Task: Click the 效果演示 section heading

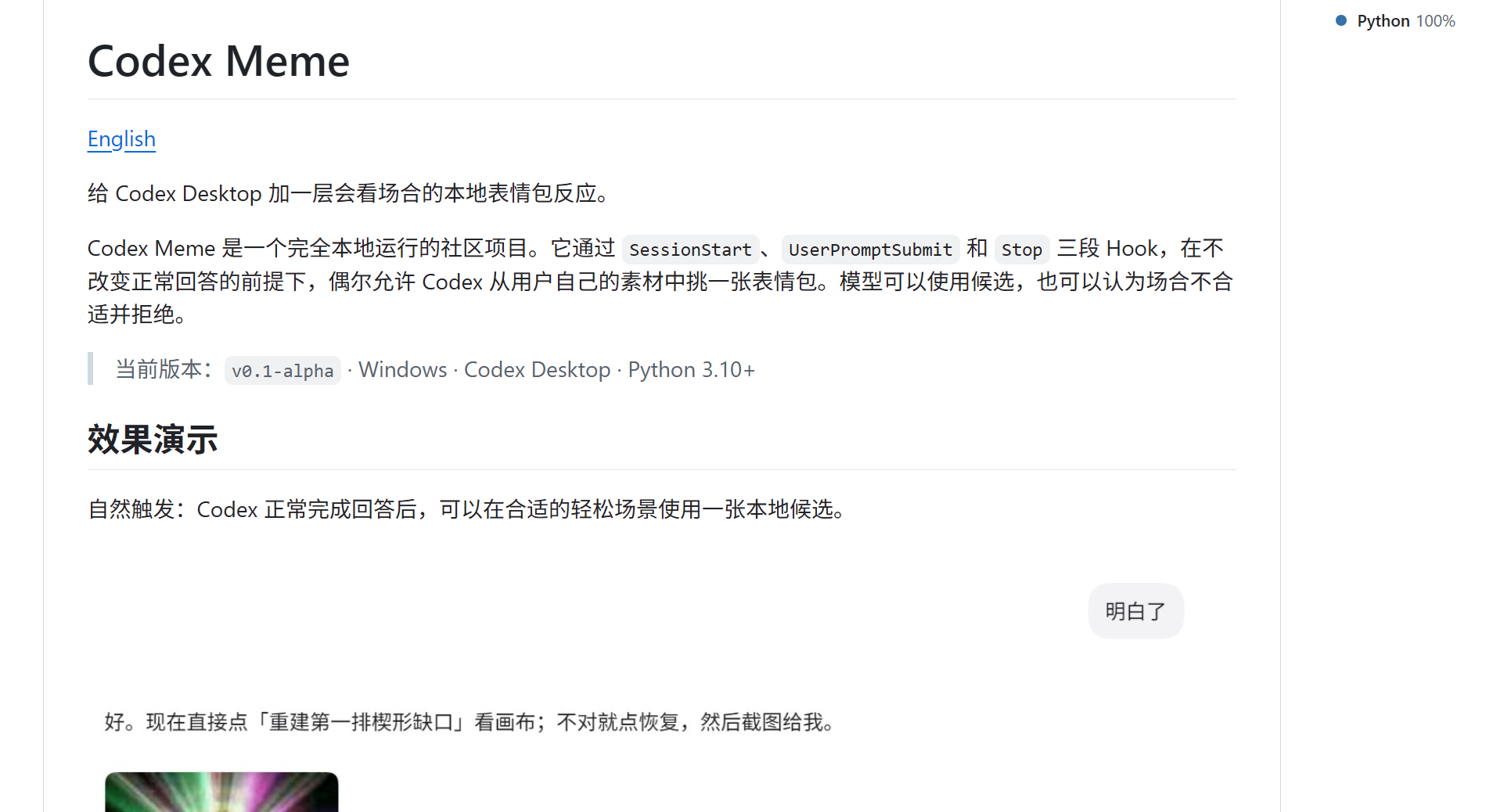Action: (x=153, y=440)
